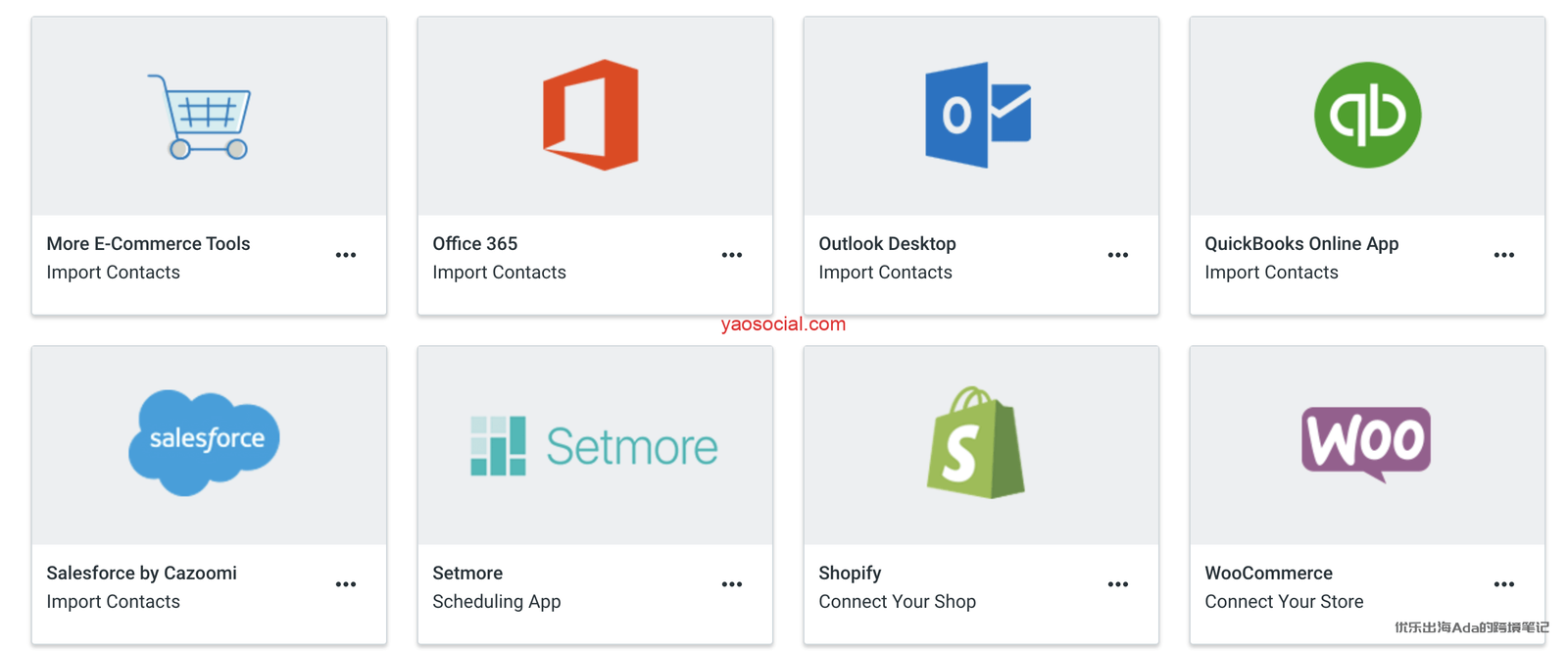
Task: Choose the Shopify bag logo
Action: coord(976,443)
